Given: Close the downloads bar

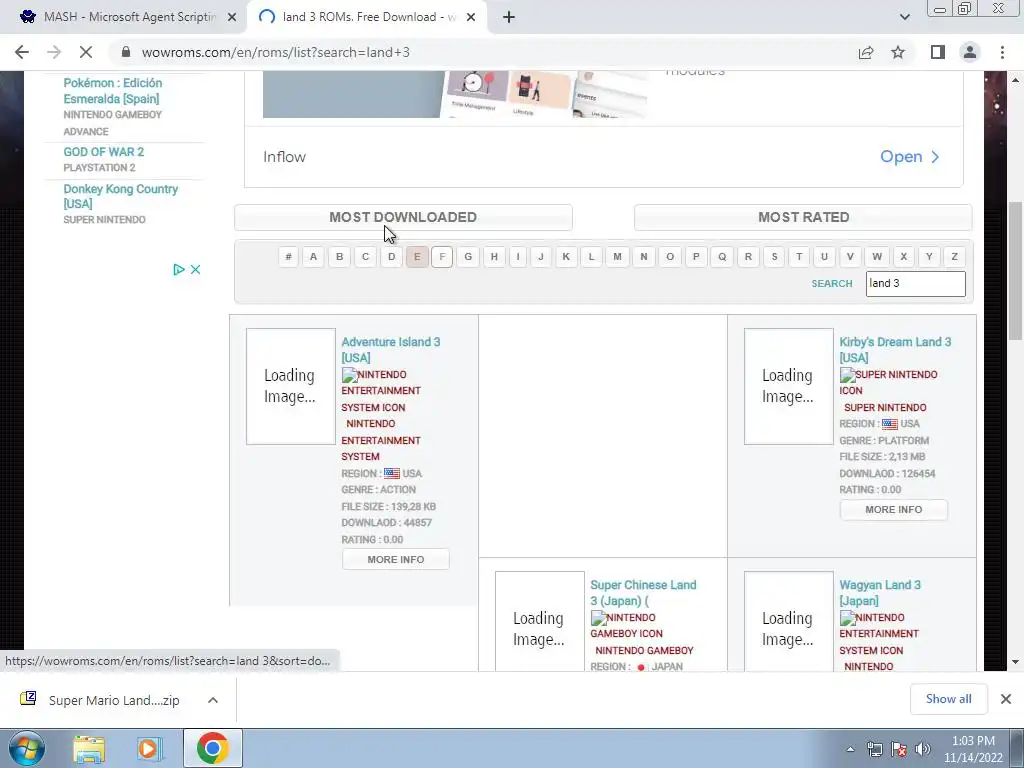Looking at the screenshot, I should point(1006,699).
